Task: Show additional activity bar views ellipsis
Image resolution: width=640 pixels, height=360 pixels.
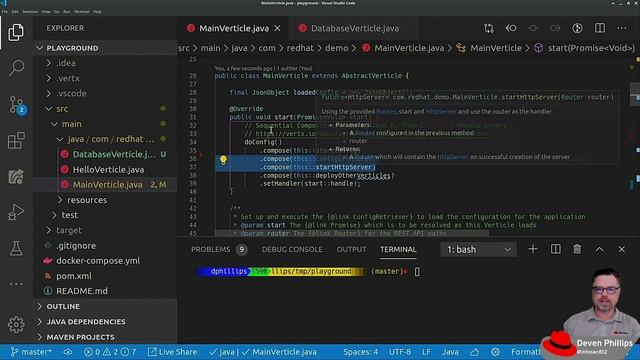Action: [x=16, y=284]
